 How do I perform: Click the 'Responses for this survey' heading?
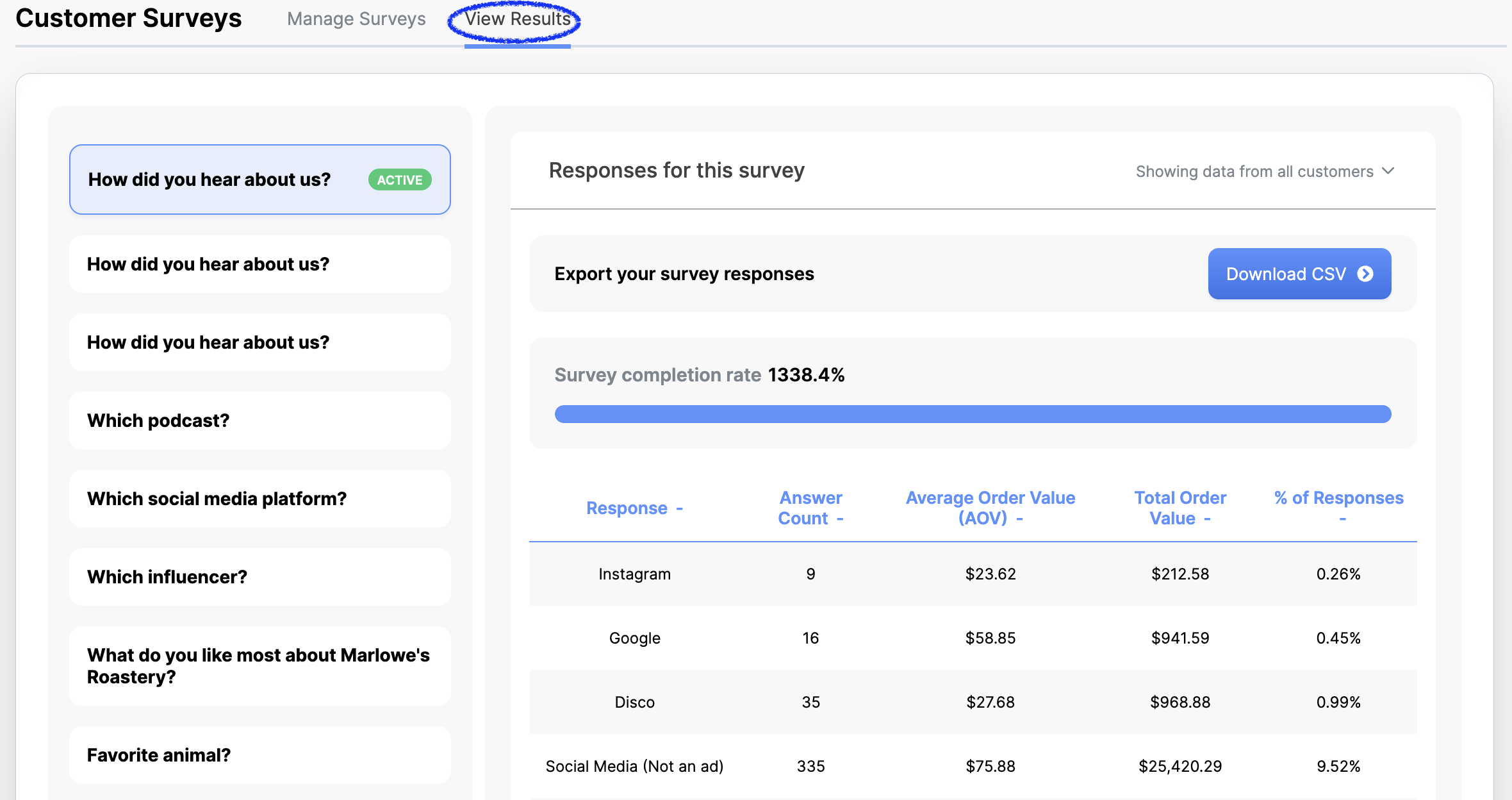[x=677, y=171]
